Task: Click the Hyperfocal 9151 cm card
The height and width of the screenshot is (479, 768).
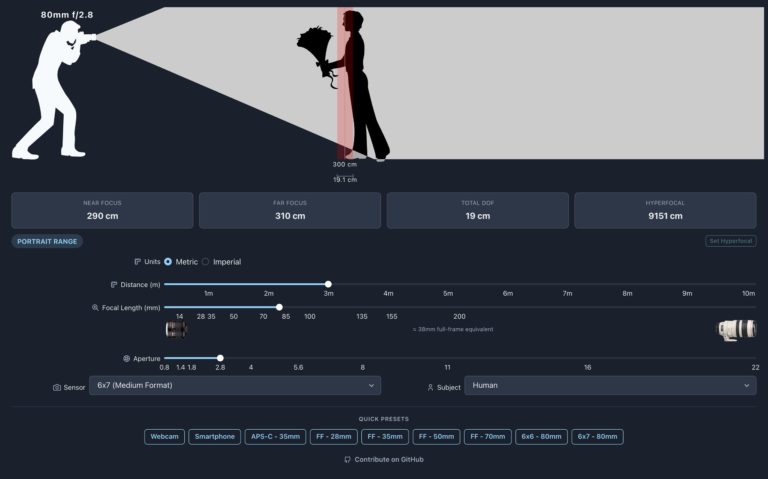Action: coord(665,210)
